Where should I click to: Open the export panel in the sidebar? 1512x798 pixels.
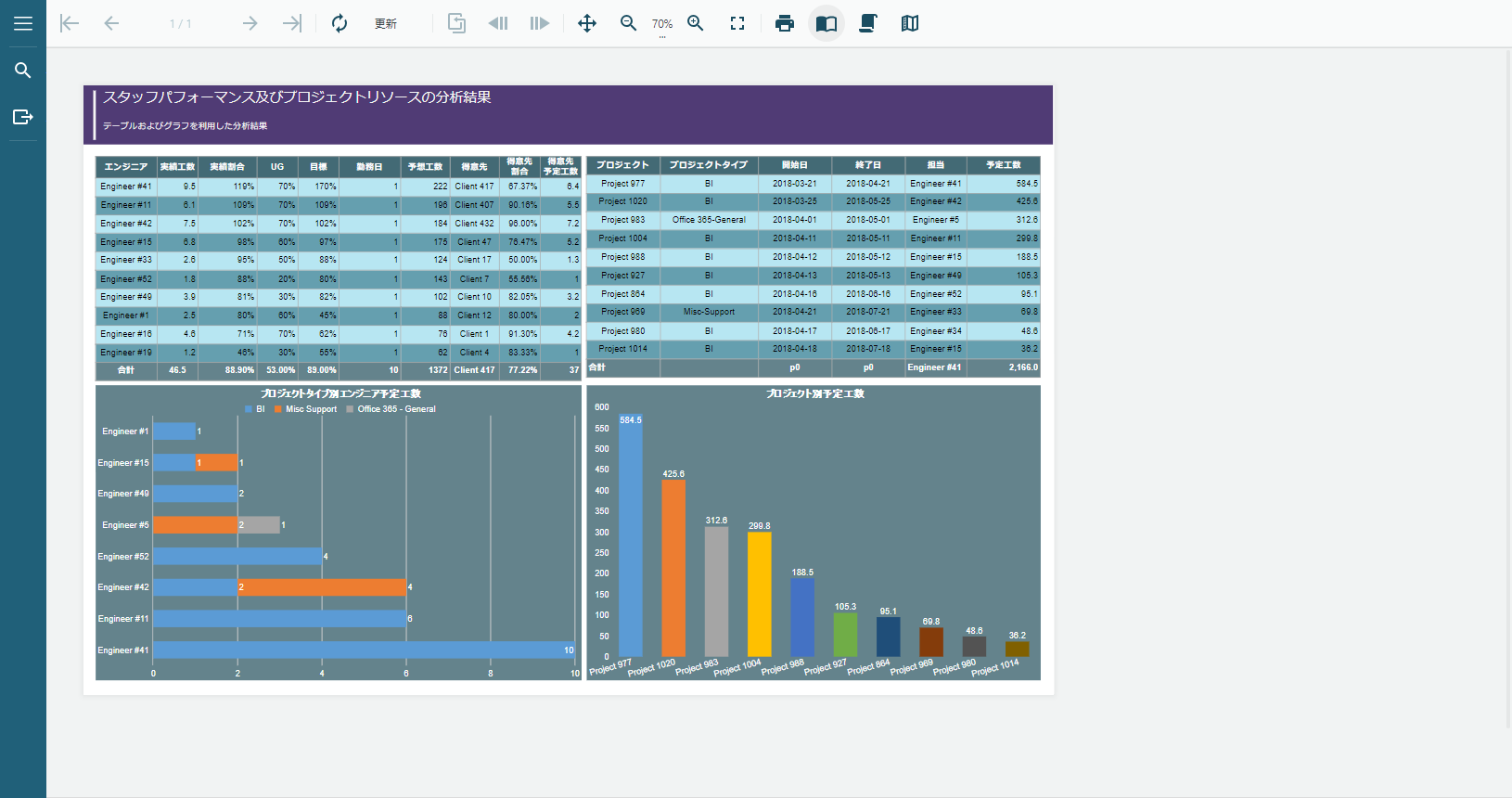pos(23,117)
